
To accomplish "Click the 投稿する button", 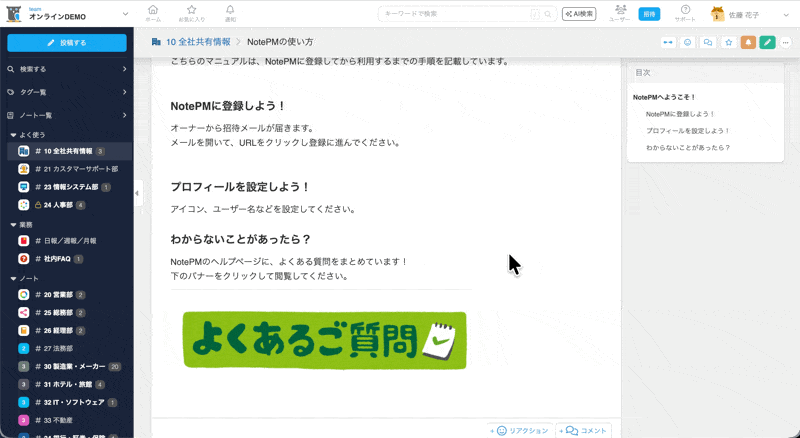I will (66, 43).
